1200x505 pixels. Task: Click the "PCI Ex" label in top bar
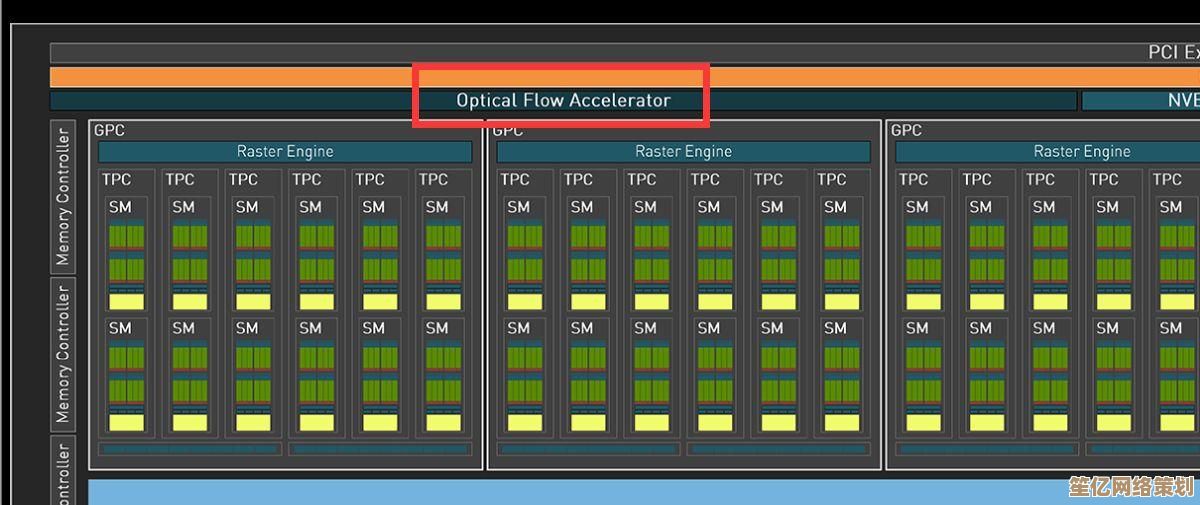1174,53
